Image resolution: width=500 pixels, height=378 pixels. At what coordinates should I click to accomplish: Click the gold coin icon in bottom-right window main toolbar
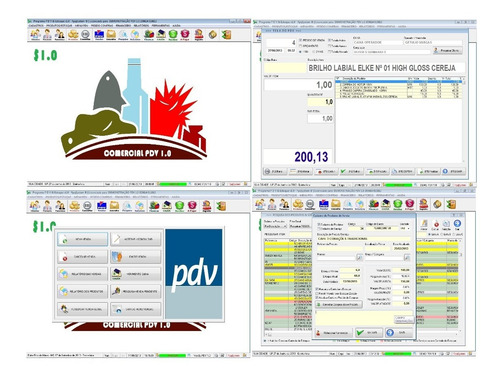click(437, 204)
